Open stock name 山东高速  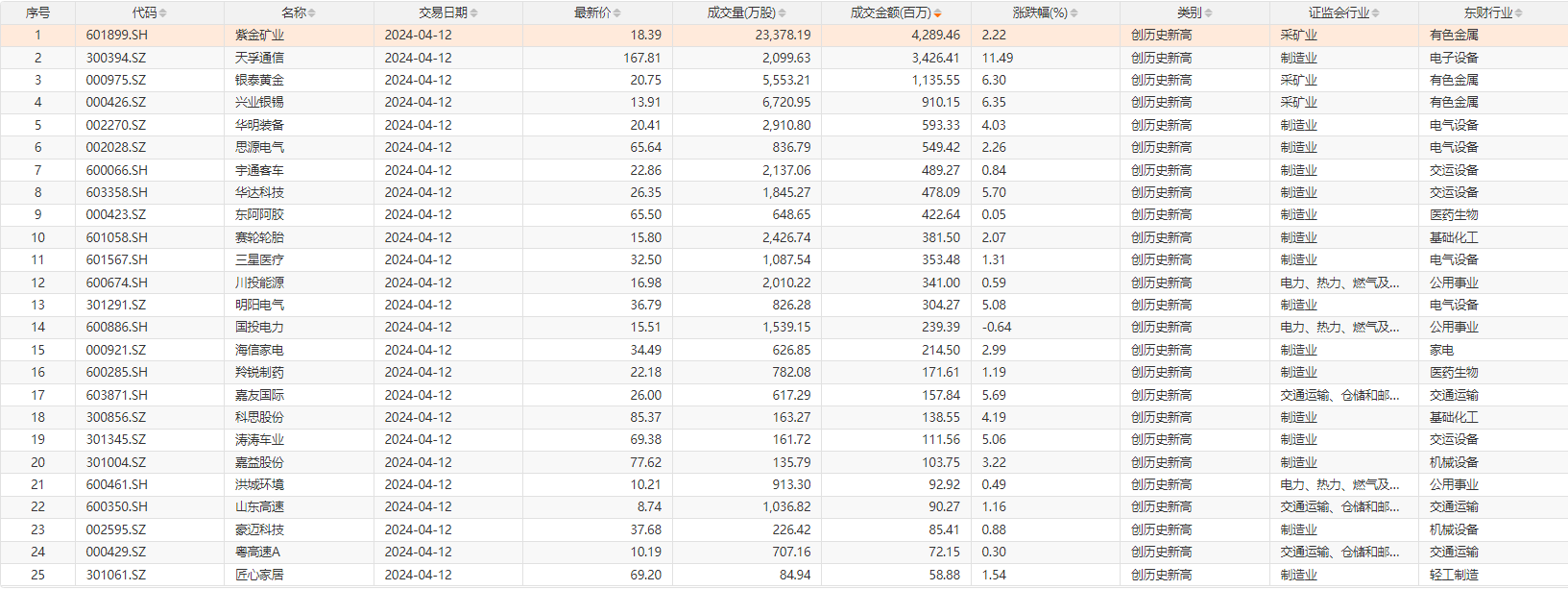(259, 506)
